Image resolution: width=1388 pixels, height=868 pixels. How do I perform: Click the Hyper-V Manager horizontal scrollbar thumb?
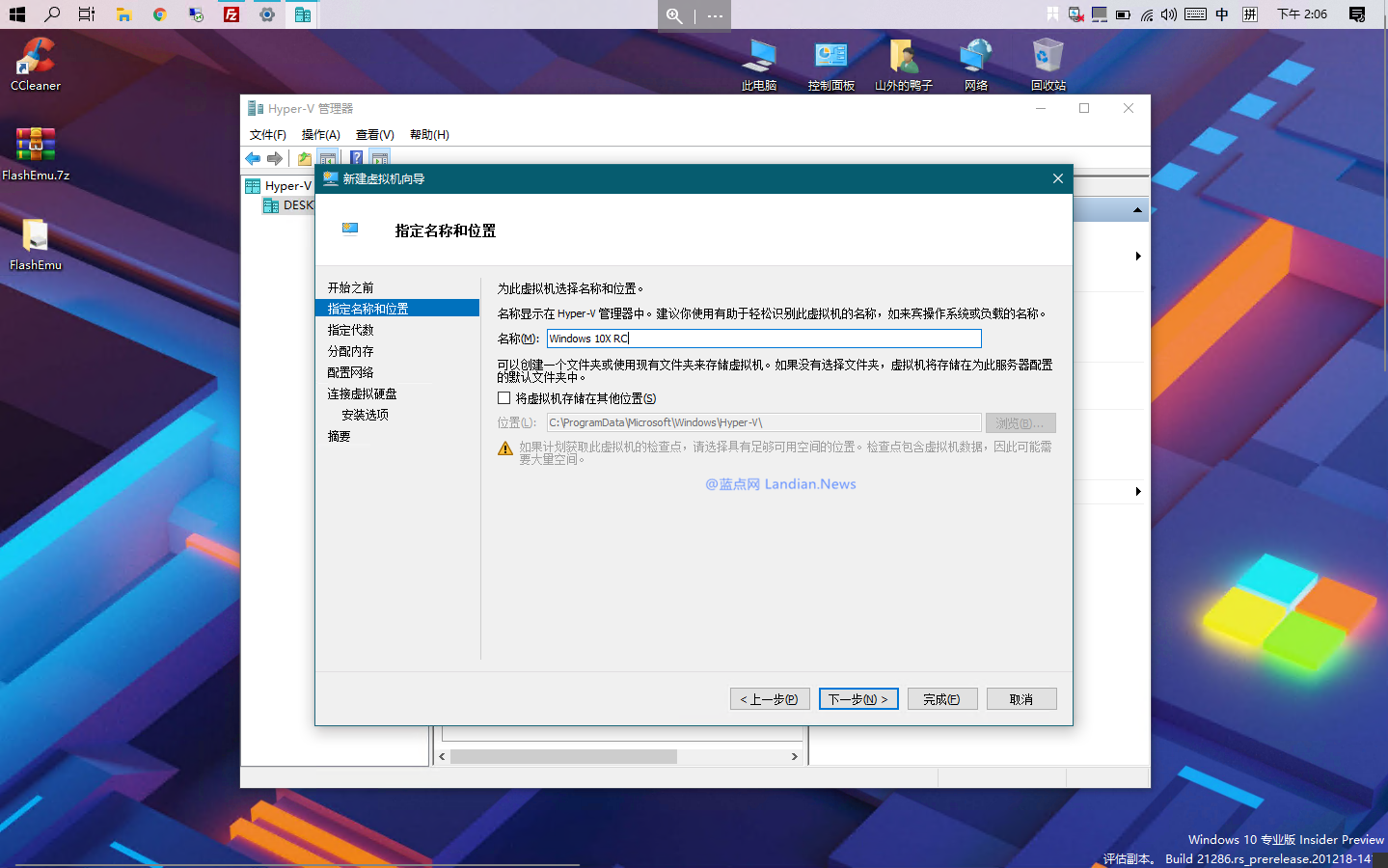[563, 757]
